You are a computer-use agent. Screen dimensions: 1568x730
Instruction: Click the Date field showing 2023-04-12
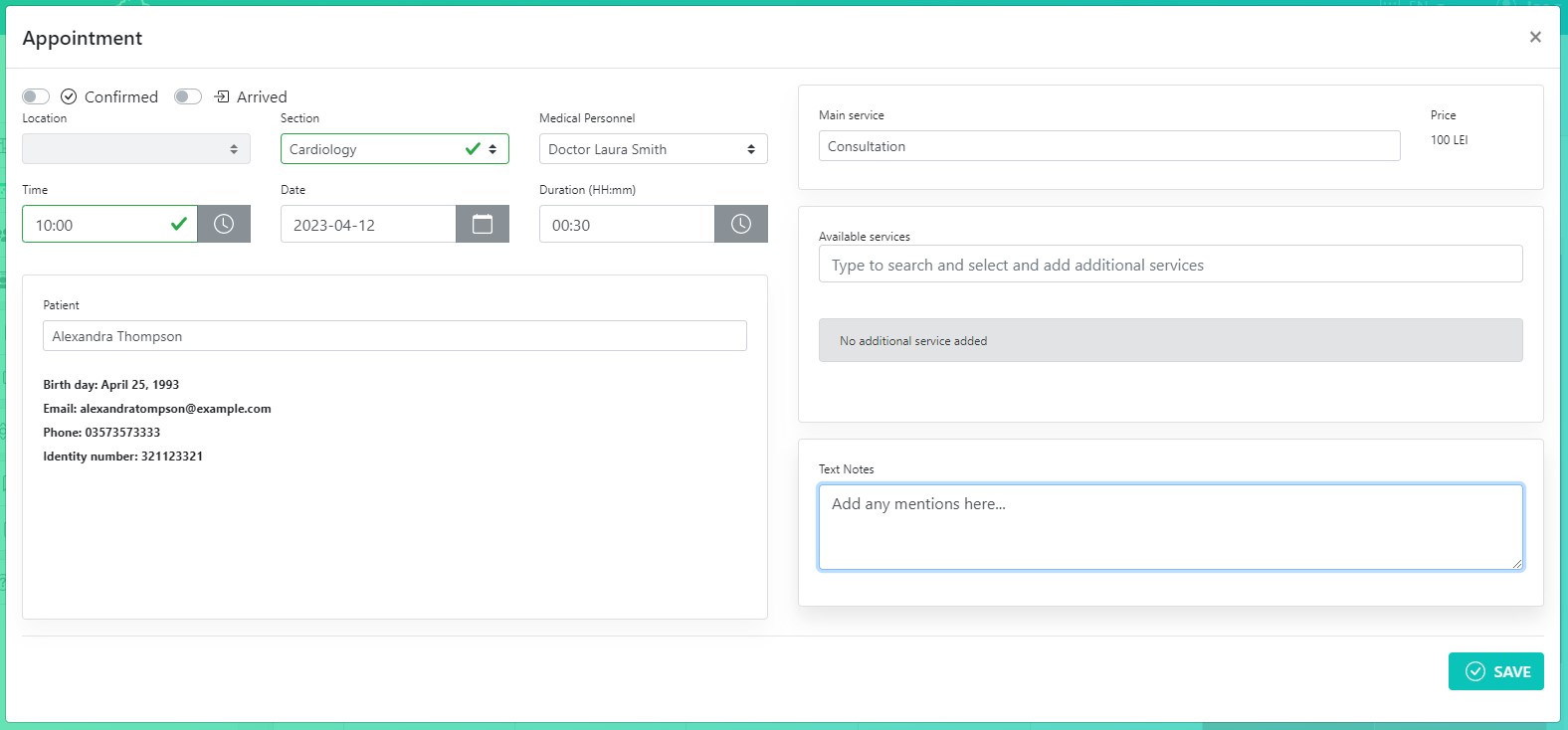pyautogui.click(x=368, y=225)
